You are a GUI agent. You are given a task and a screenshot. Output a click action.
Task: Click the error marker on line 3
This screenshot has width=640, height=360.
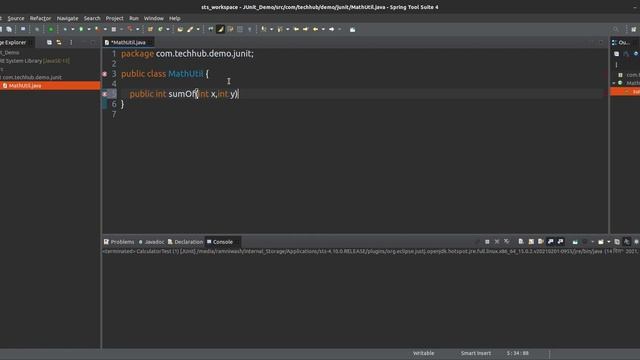[104, 74]
